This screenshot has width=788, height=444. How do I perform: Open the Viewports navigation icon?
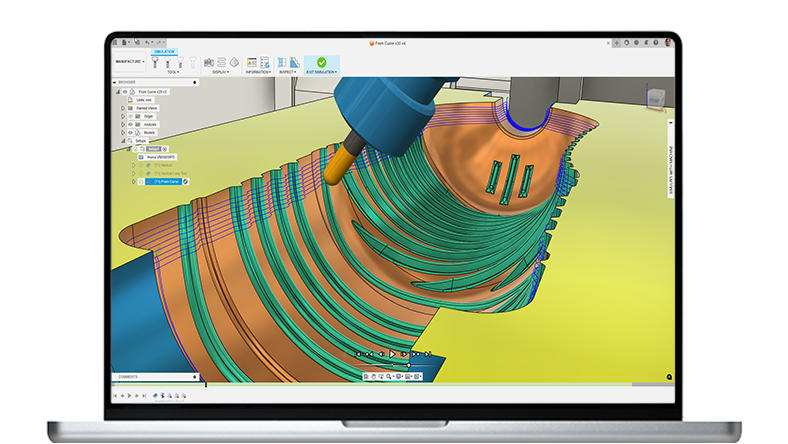pos(417,376)
